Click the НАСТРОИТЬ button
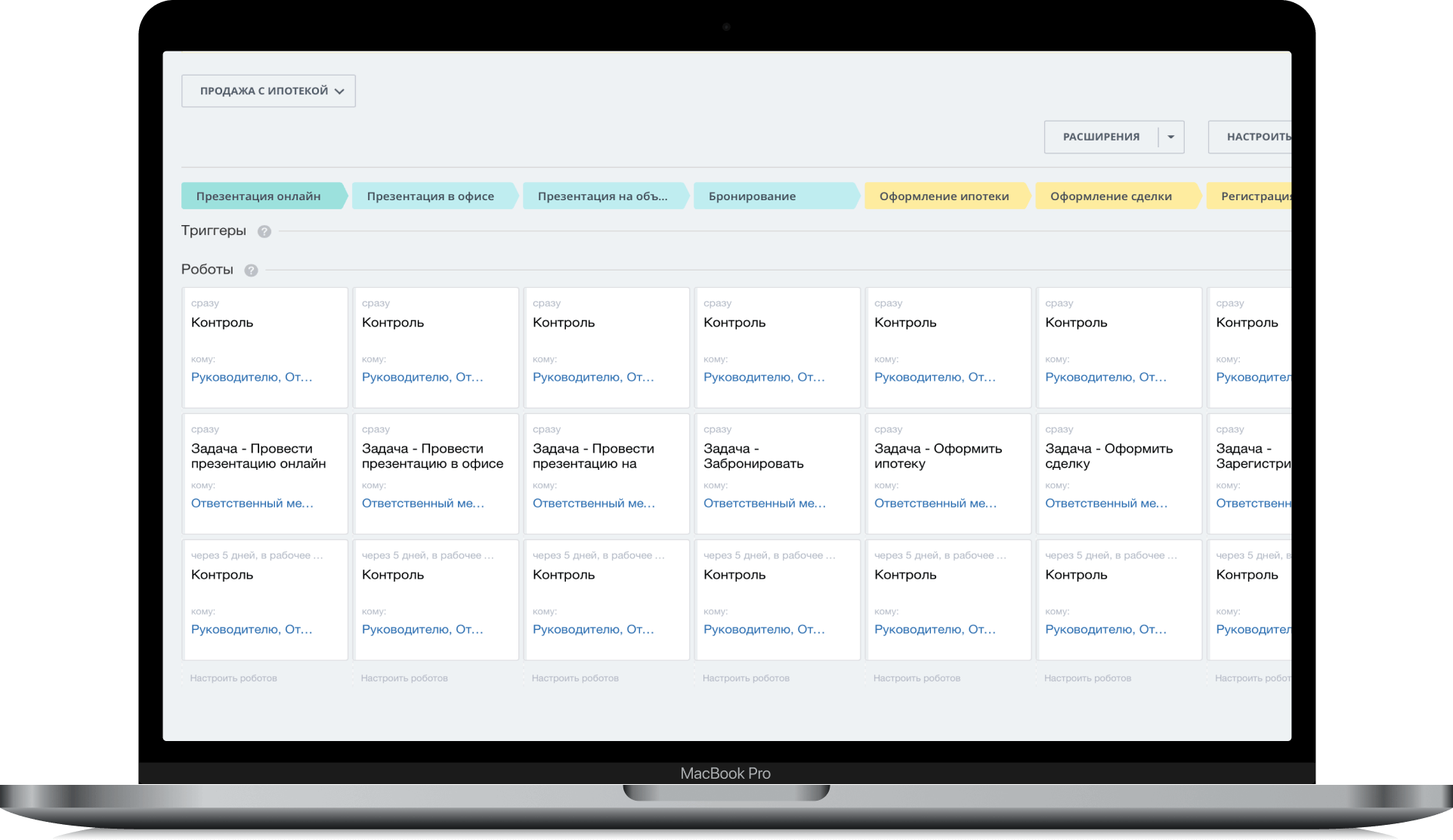This screenshot has height=840, width=1453. click(1257, 137)
